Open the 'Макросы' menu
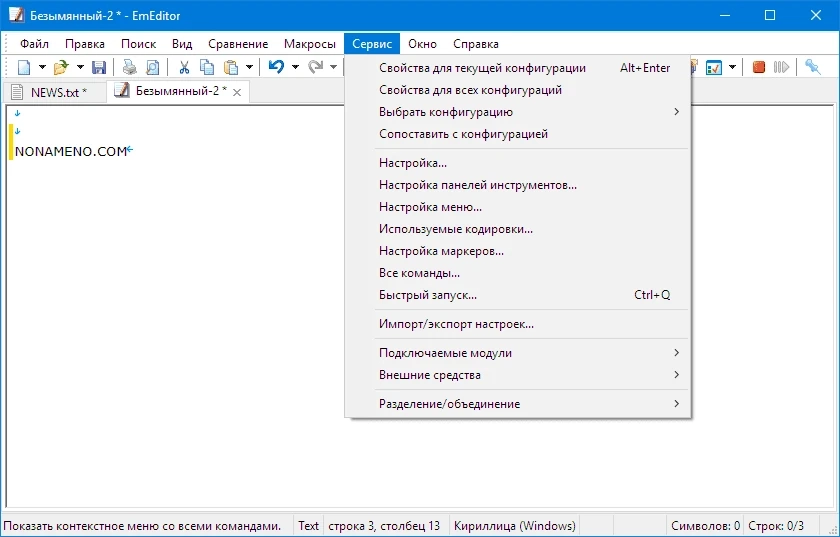 pos(309,44)
